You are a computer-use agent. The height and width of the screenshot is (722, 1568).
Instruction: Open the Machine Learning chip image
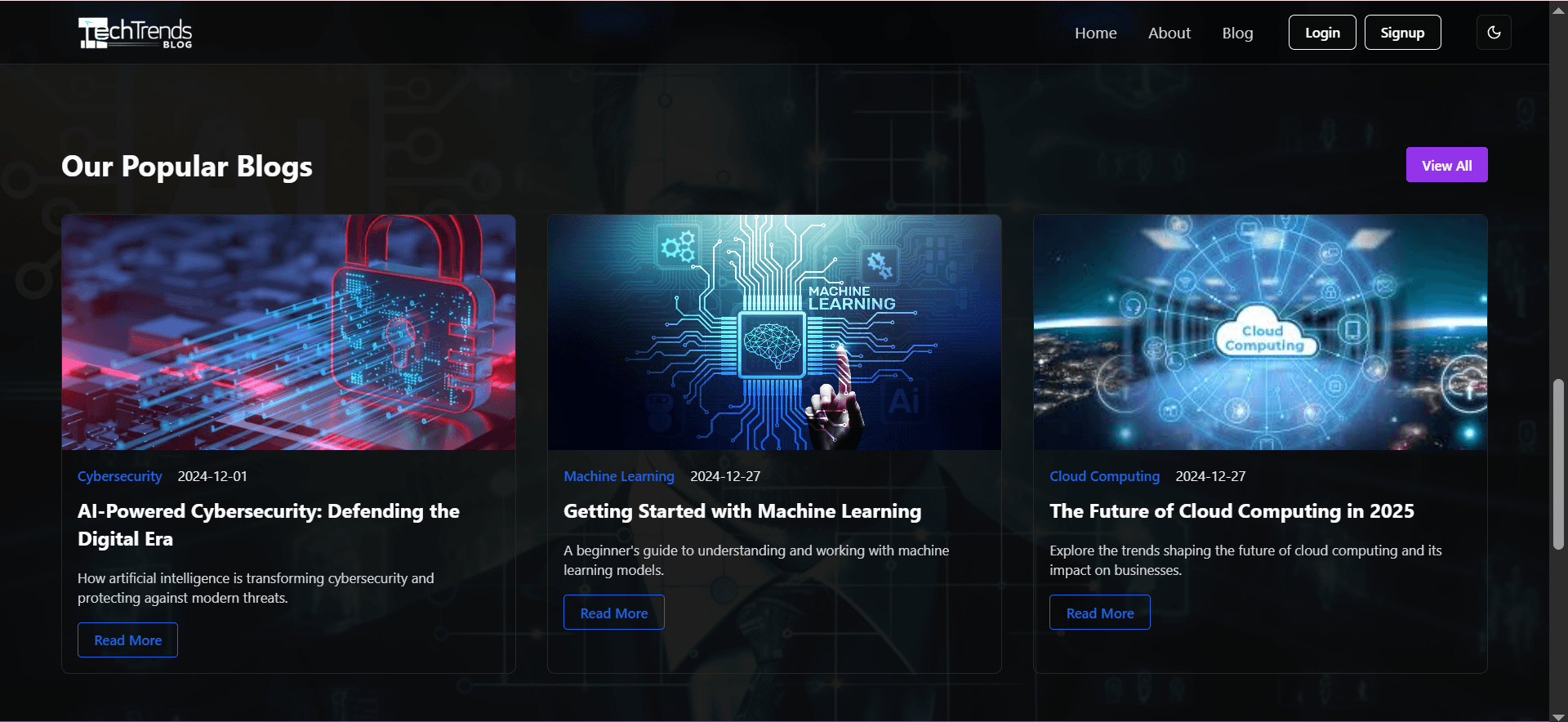pyautogui.click(x=774, y=332)
